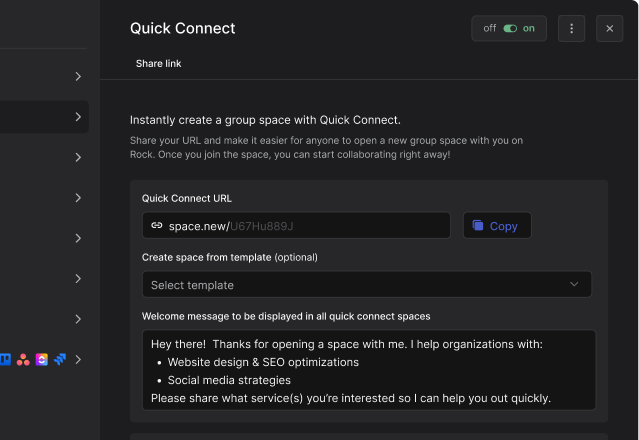The width and height of the screenshot is (639, 440).
Task: Click the welcome message text box
Action: [x=369, y=370]
